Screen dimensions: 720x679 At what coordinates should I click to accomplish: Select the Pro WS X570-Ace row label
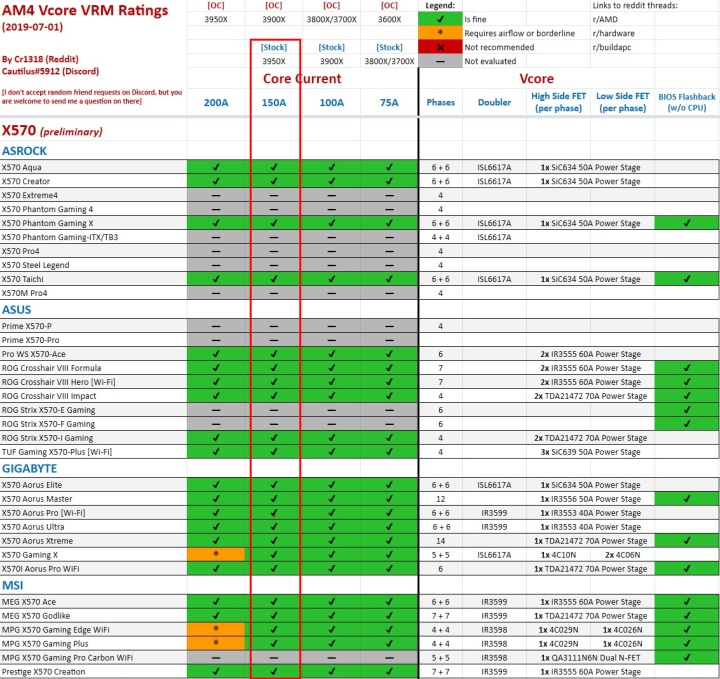click(34, 354)
